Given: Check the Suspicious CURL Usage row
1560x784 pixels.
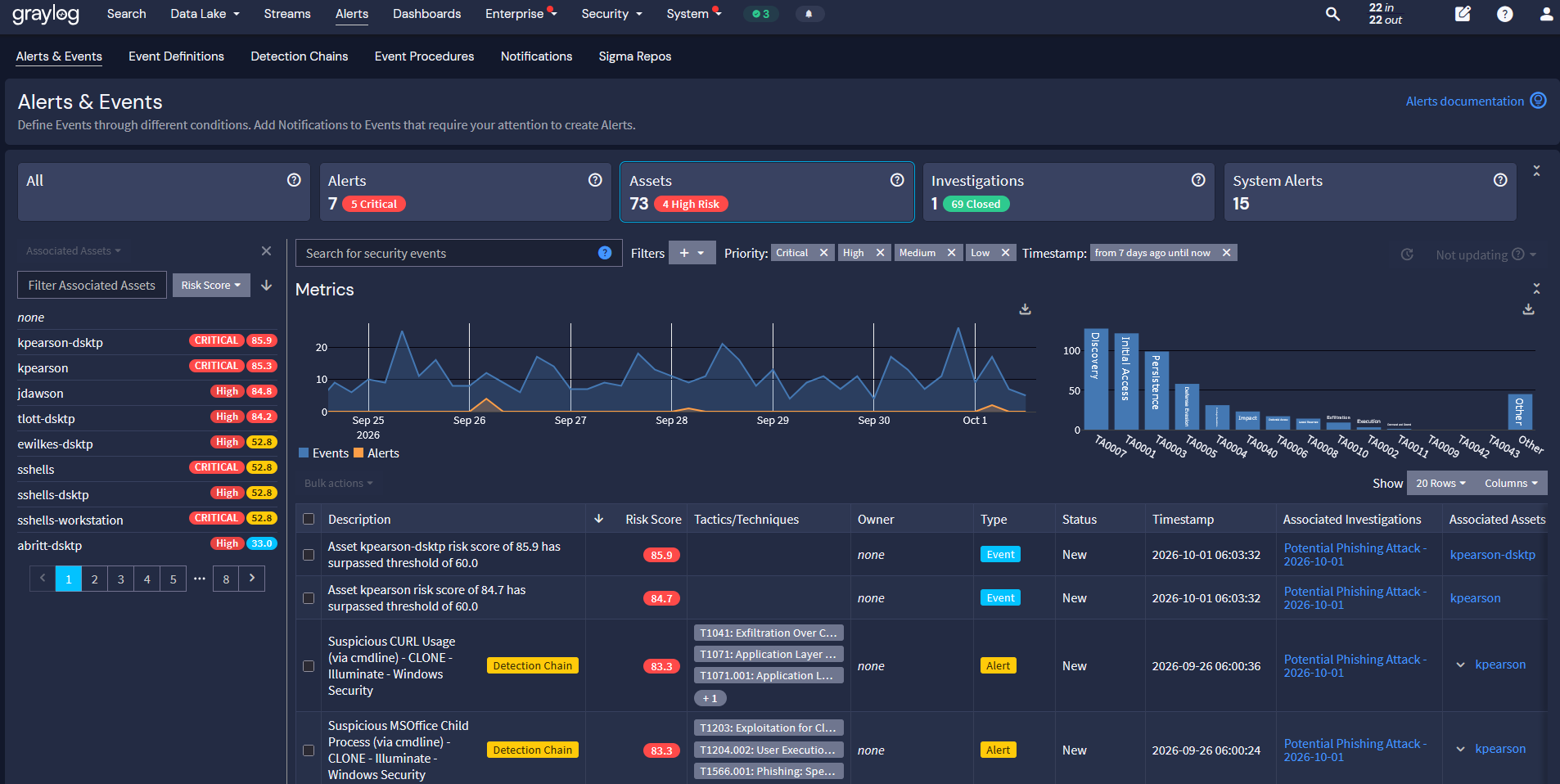Looking at the screenshot, I should [x=309, y=666].
